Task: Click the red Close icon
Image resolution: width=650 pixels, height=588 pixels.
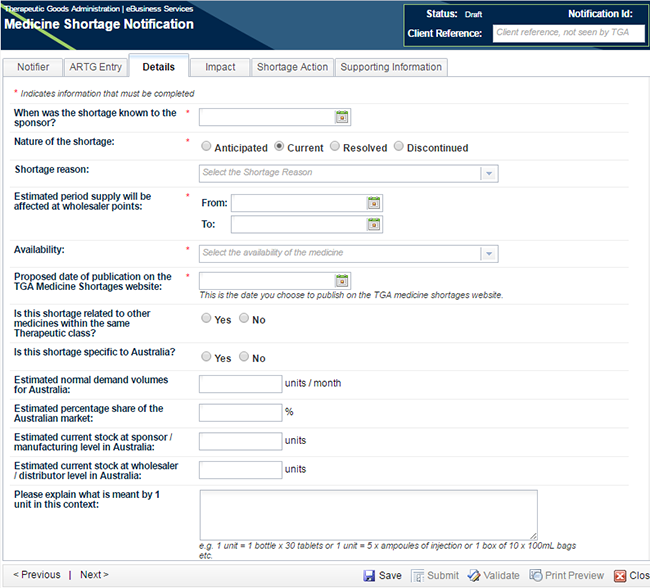Action: (x=619, y=576)
